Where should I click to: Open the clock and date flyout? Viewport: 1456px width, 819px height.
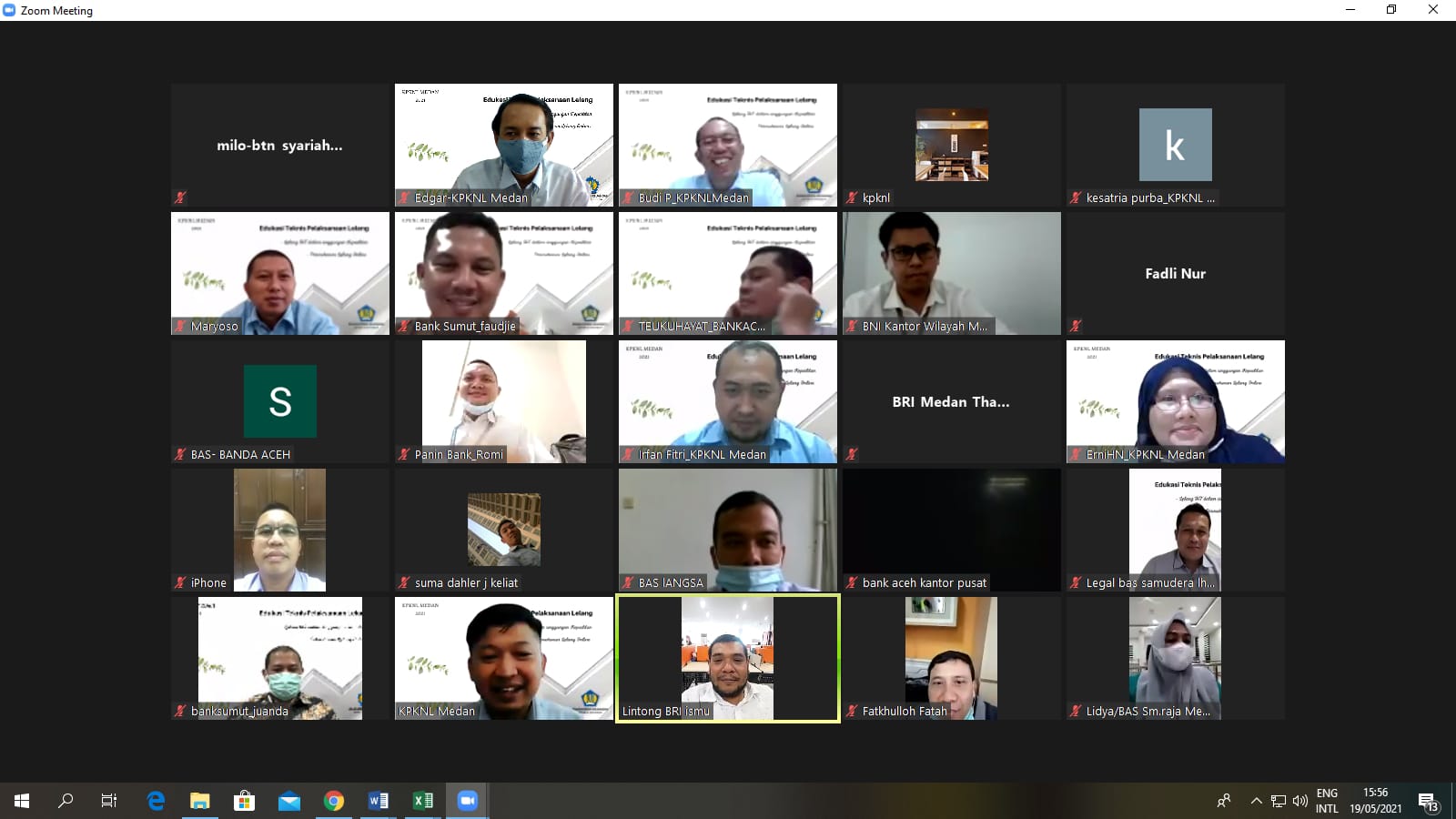point(1375,801)
